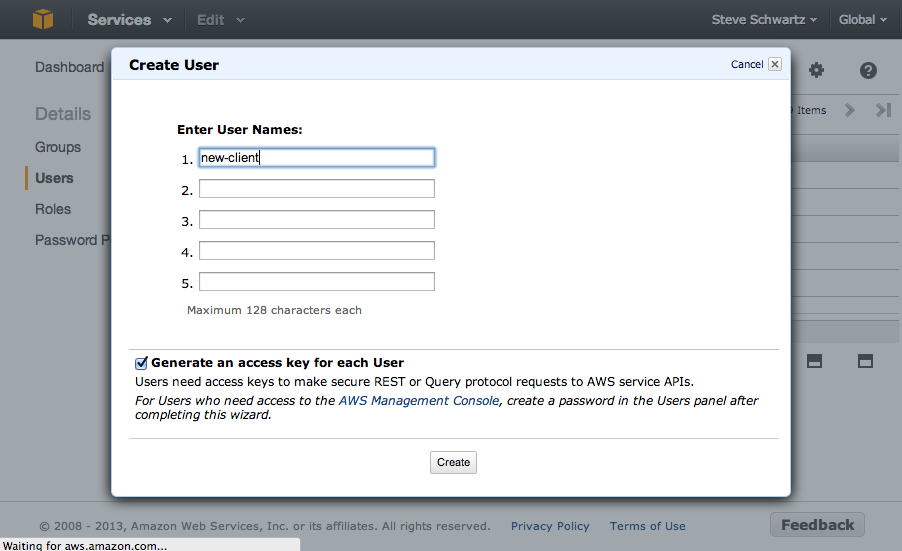Viewport: 902px width, 551px height.
Task: Click user name input field 4
Action: (317, 251)
